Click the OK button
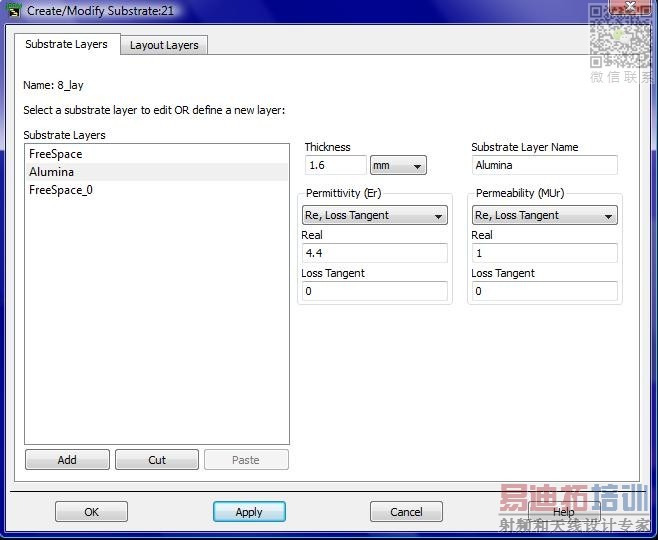 click(91, 512)
